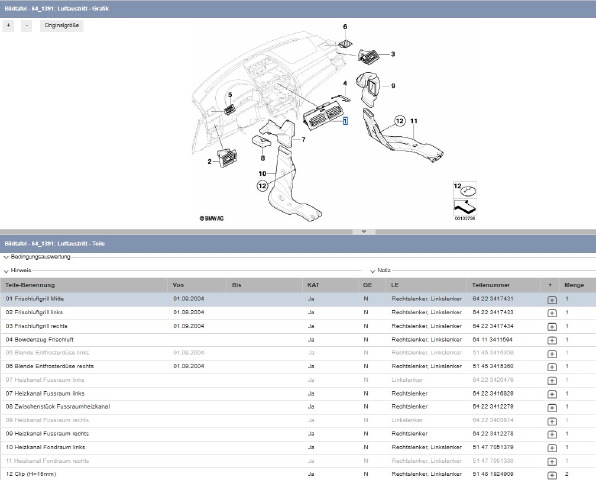This screenshot has width=596, height=480.
Task: Select row 01 Frischluftgrill Mitte
Action: coord(298,299)
